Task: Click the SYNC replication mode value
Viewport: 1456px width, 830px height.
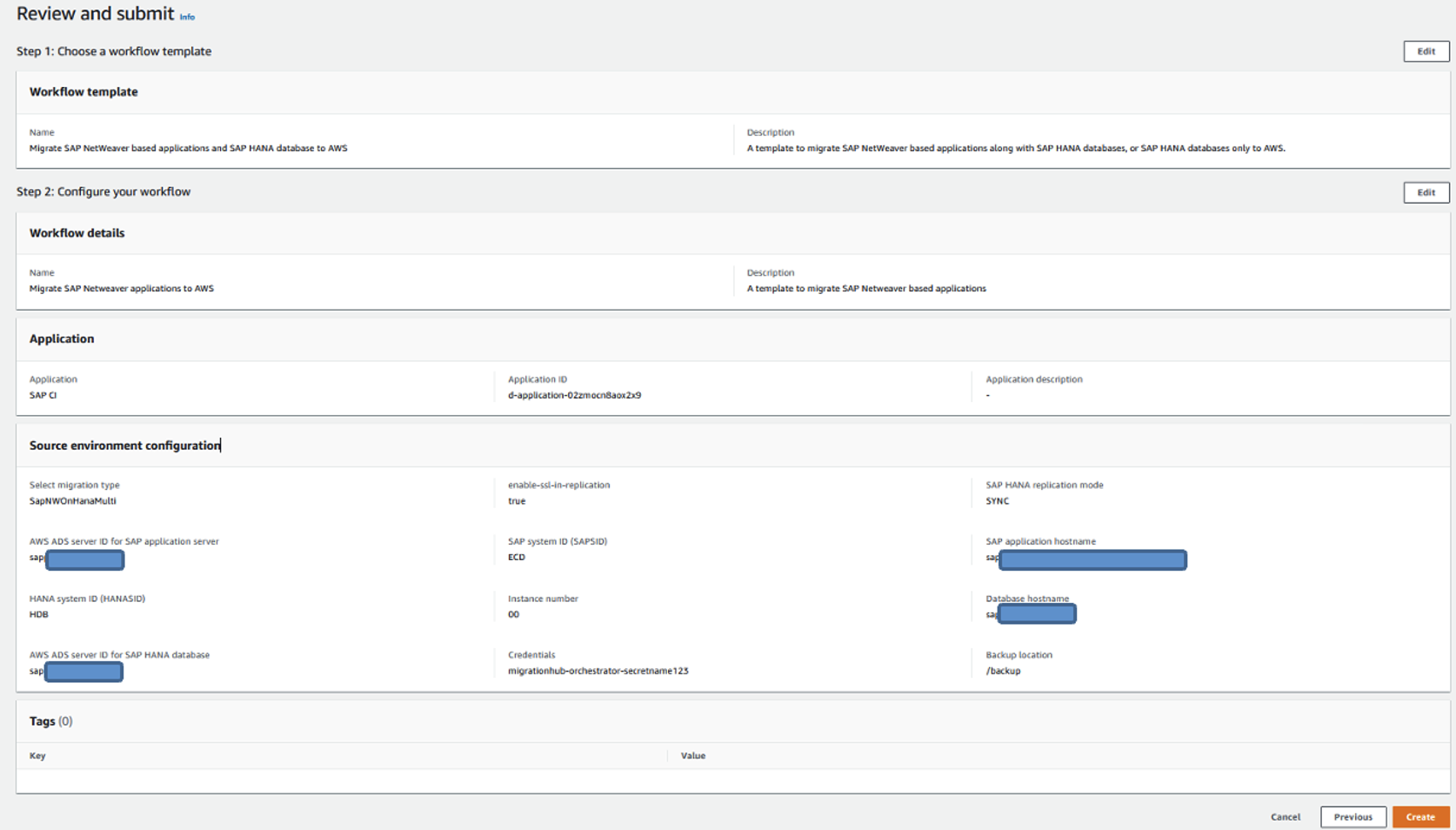Action: [997, 501]
